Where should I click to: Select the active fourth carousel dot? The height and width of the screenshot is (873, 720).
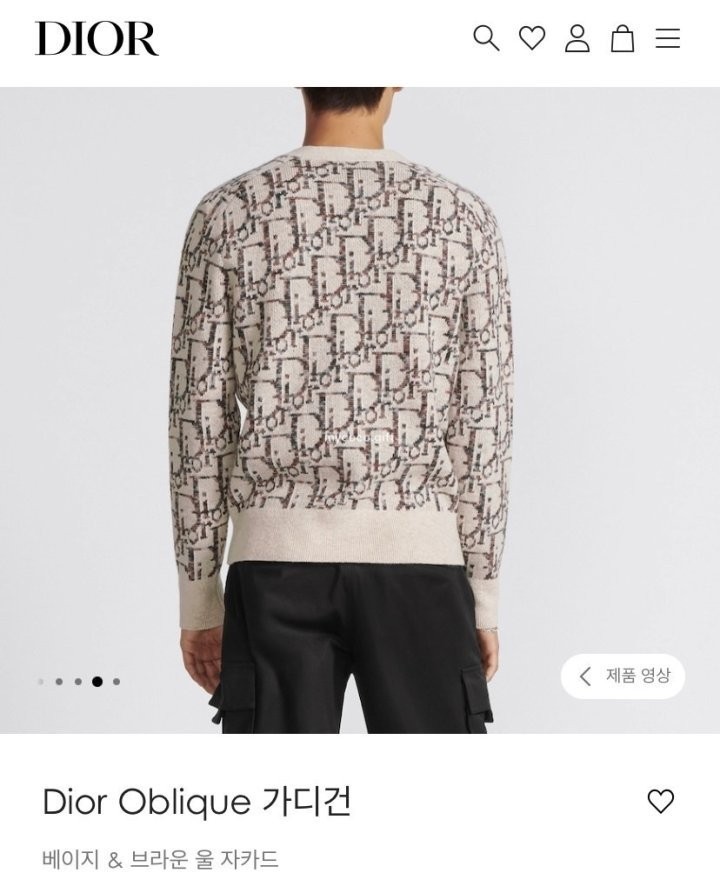(x=97, y=681)
